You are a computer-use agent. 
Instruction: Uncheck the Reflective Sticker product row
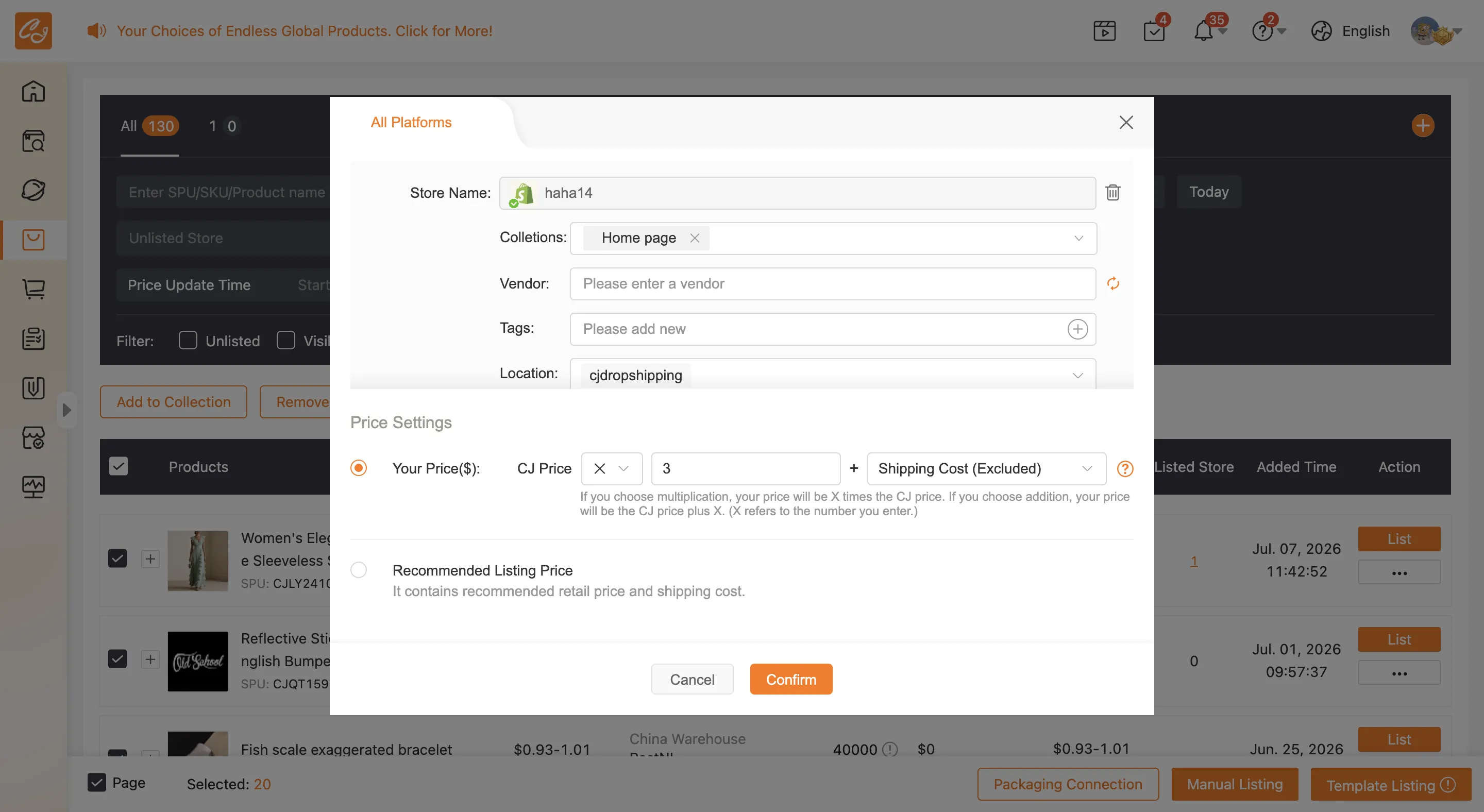coord(117,659)
